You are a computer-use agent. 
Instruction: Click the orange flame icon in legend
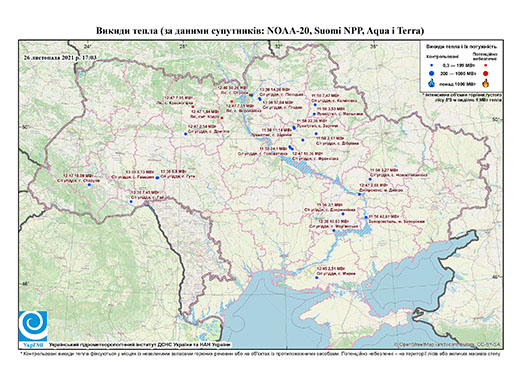486,83
